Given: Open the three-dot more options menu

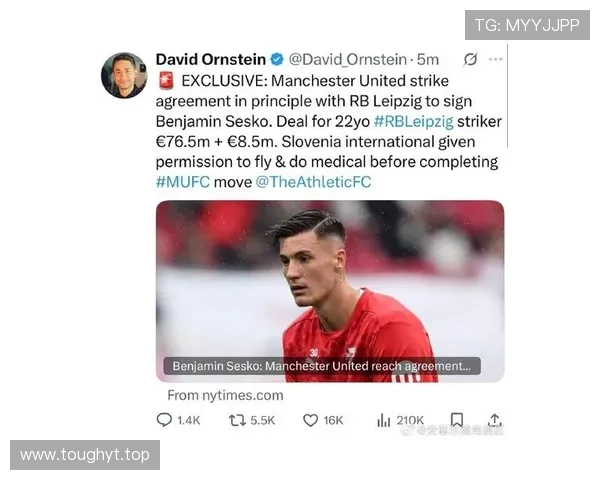Looking at the screenshot, I should tap(496, 59).
